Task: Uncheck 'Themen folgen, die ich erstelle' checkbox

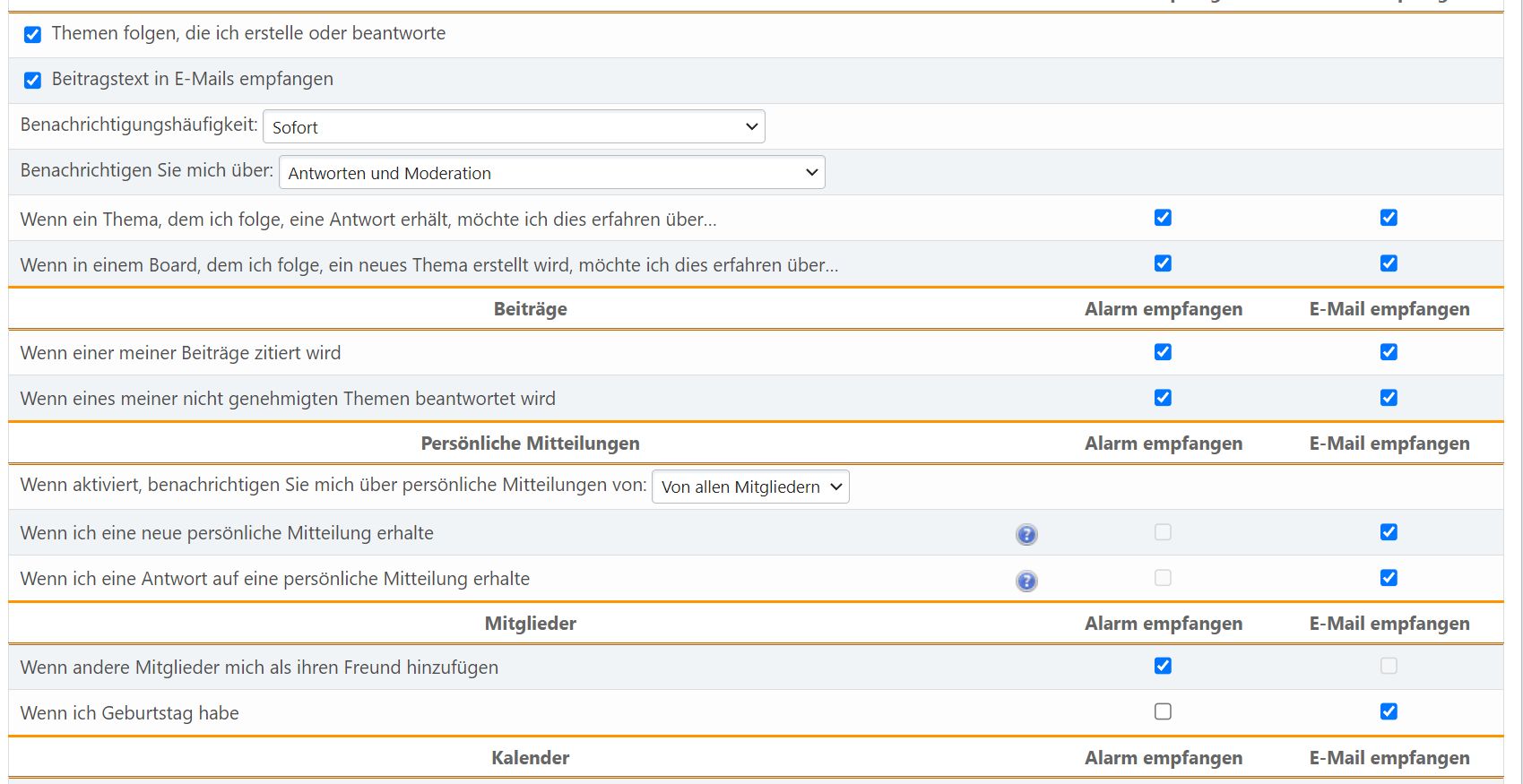Action: click(32, 35)
